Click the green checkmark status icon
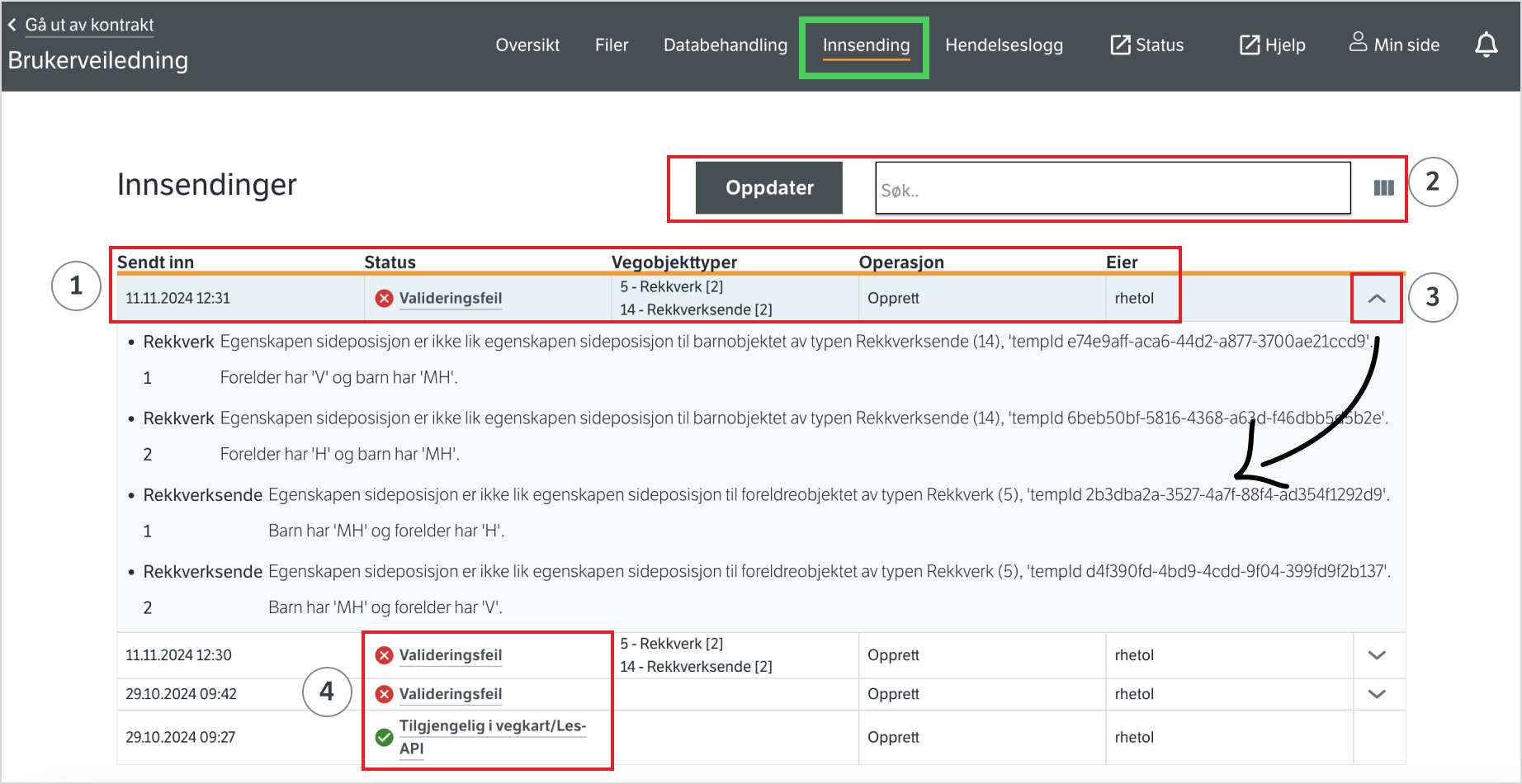The image size is (1522, 784). [384, 738]
